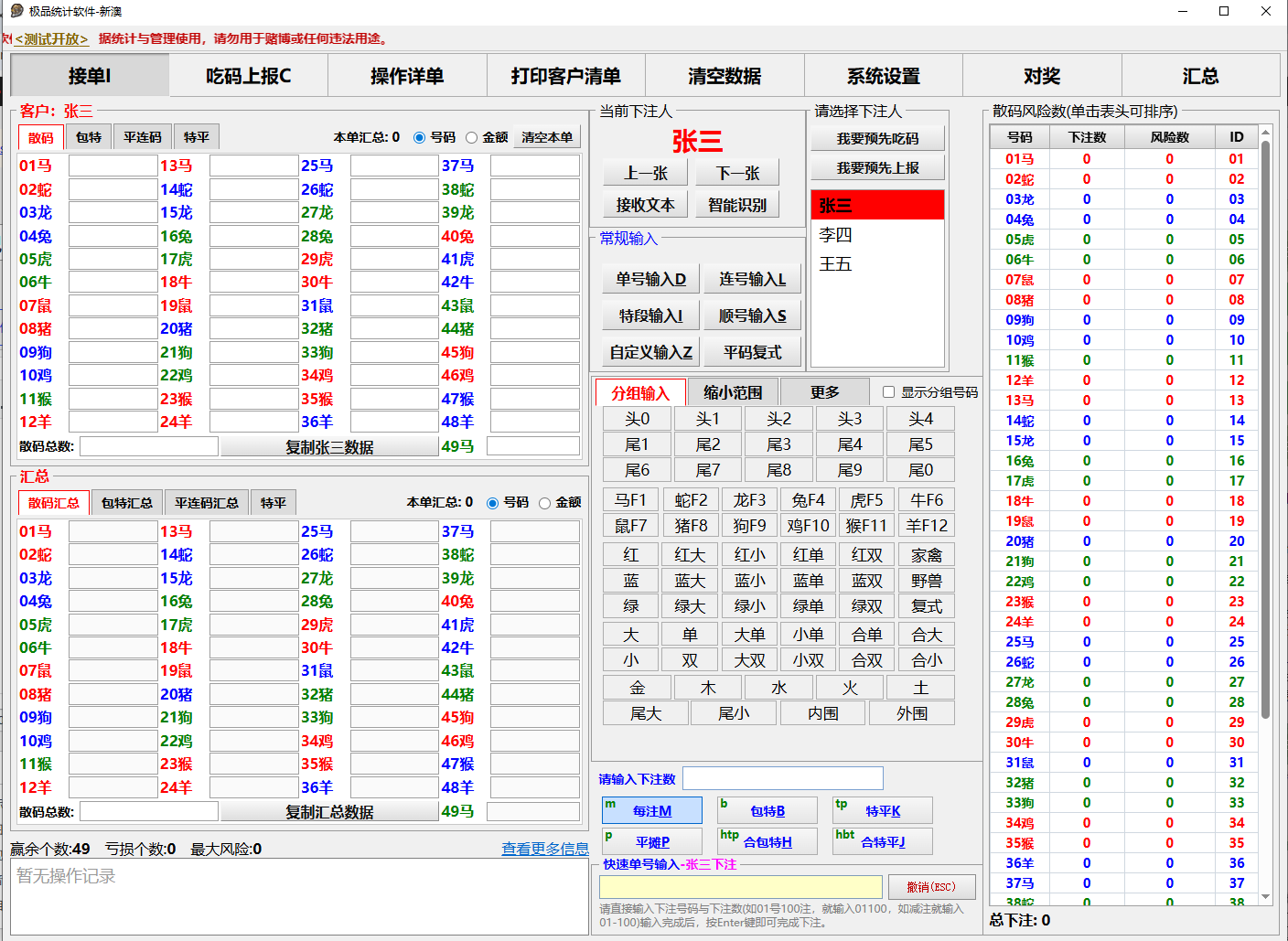
Task: Select the 金额 radio in 汇总 panel
Action: pyautogui.click(x=544, y=503)
